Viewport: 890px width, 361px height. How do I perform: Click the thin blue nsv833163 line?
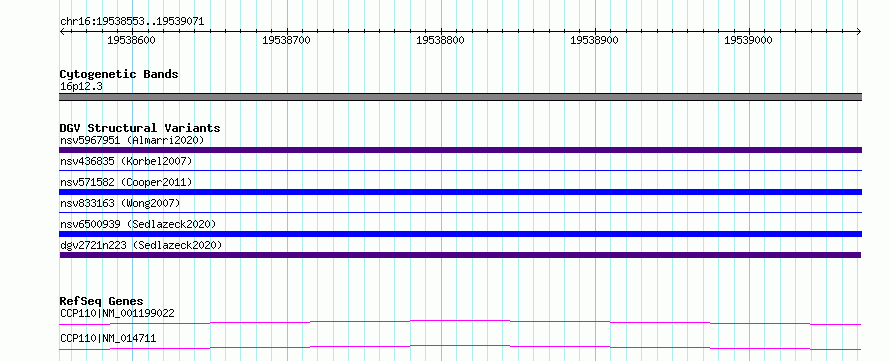pos(460,212)
